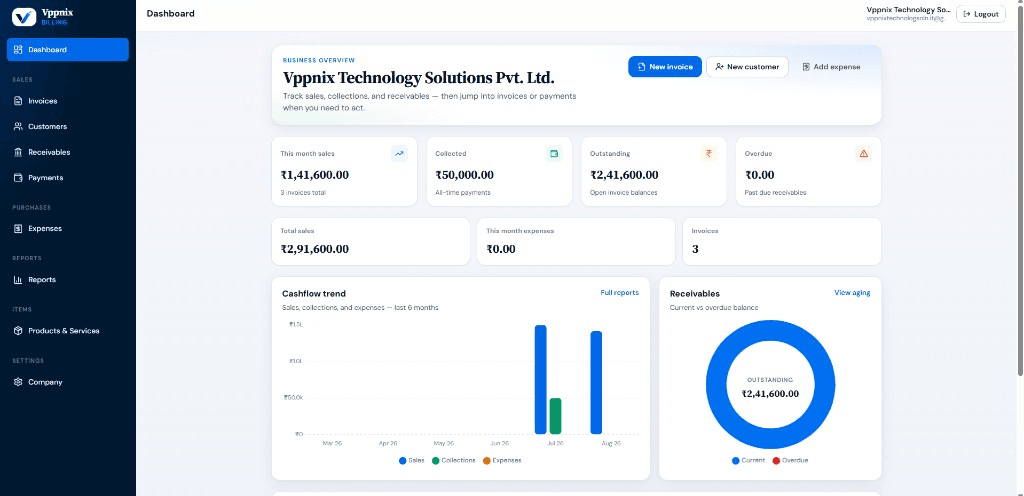Click the Expenses receipt icon
Screen dimensions: 1024x496
coord(18,228)
